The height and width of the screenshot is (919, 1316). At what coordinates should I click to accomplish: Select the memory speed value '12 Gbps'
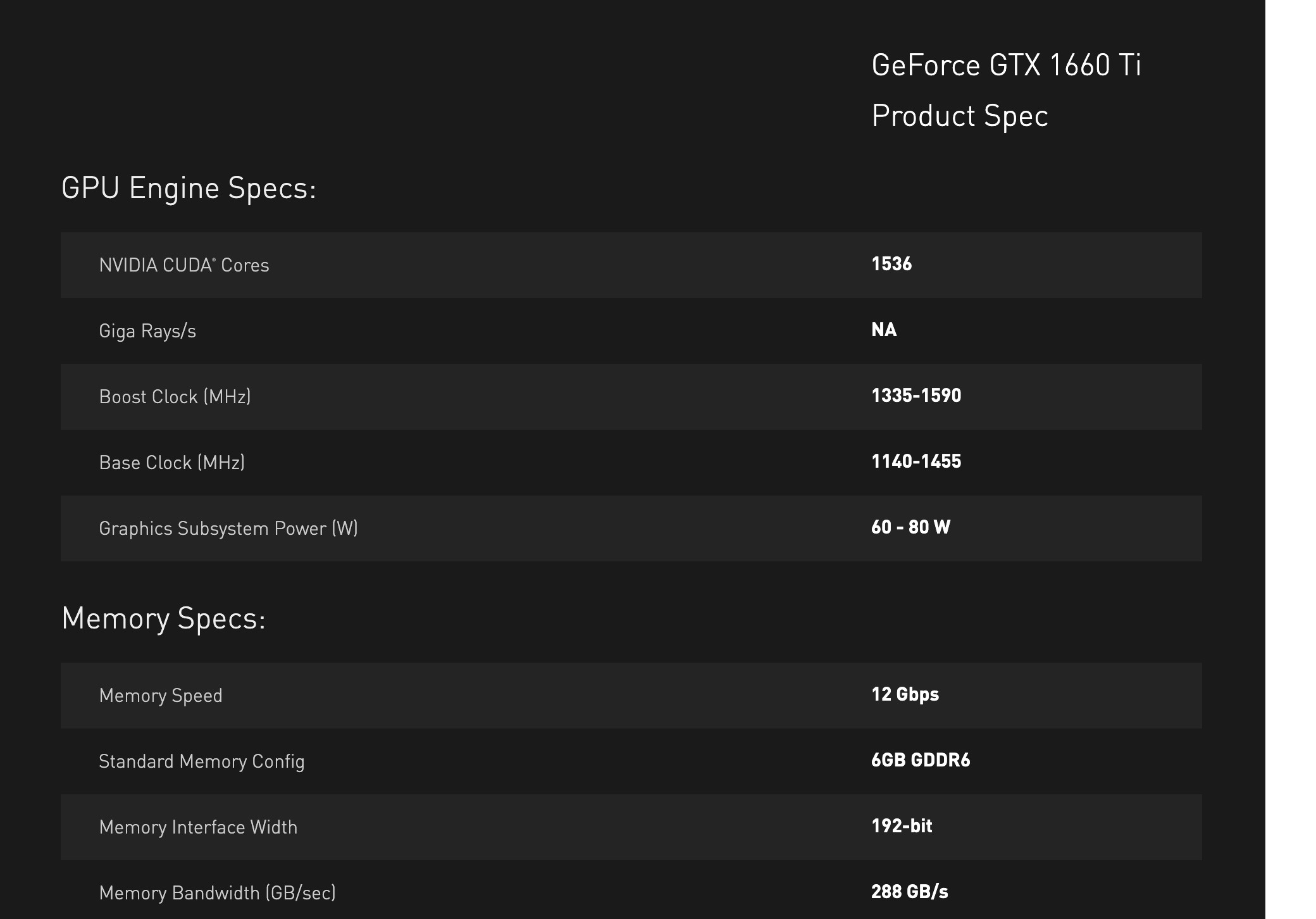pyautogui.click(x=905, y=694)
